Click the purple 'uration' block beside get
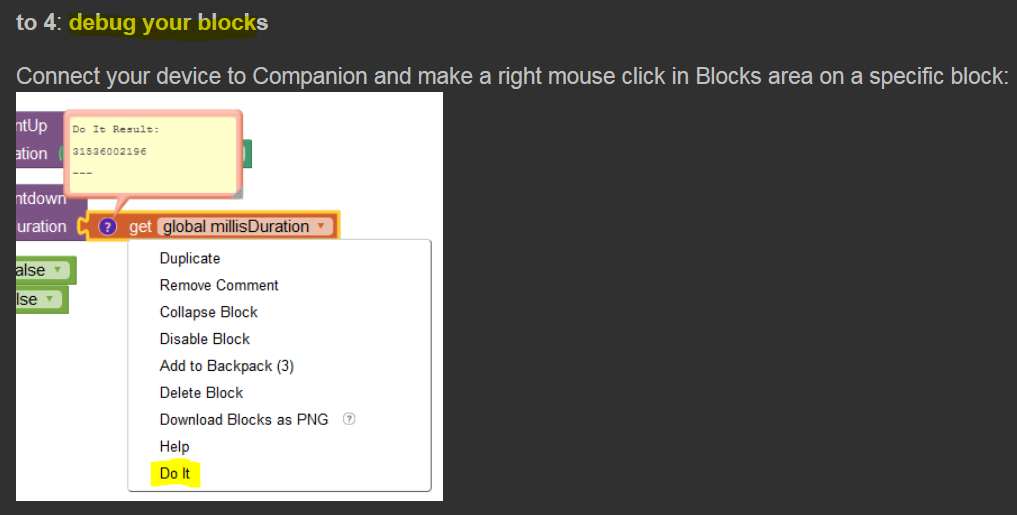The width and height of the screenshot is (1017, 515). (42, 226)
